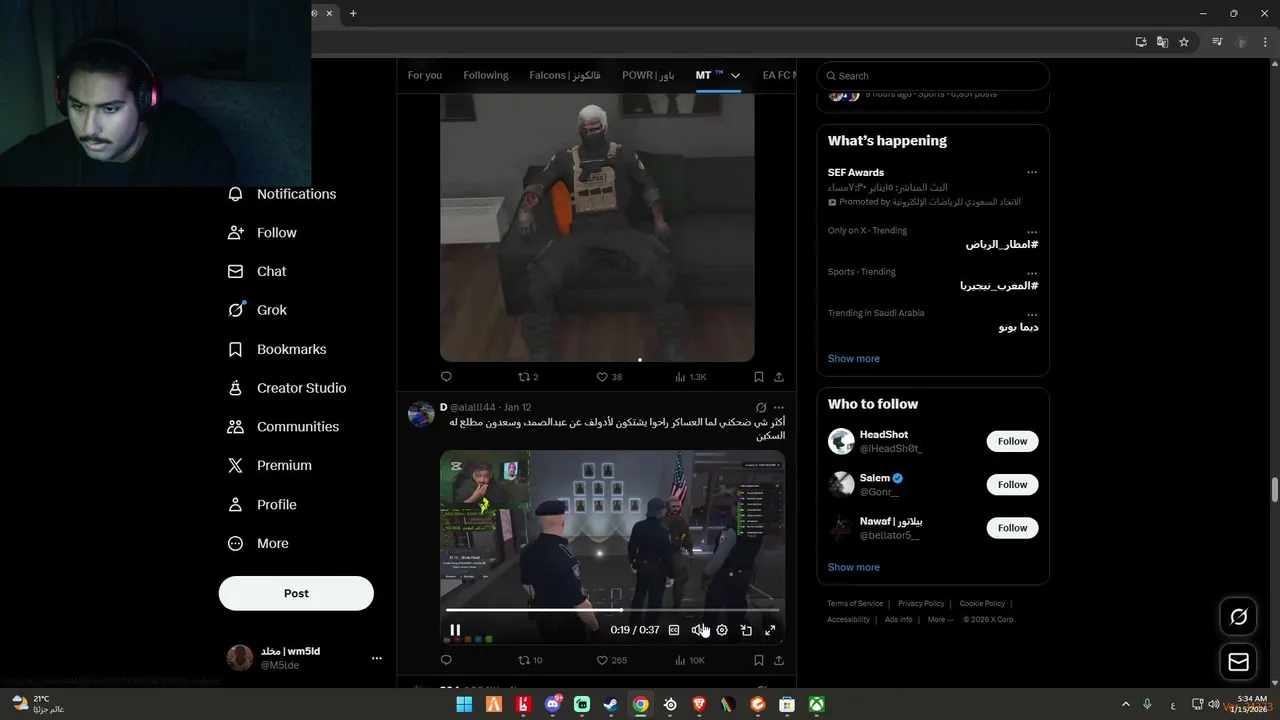Open Terms of Service link
The height and width of the screenshot is (720, 1280).
pyautogui.click(x=855, y=604)
